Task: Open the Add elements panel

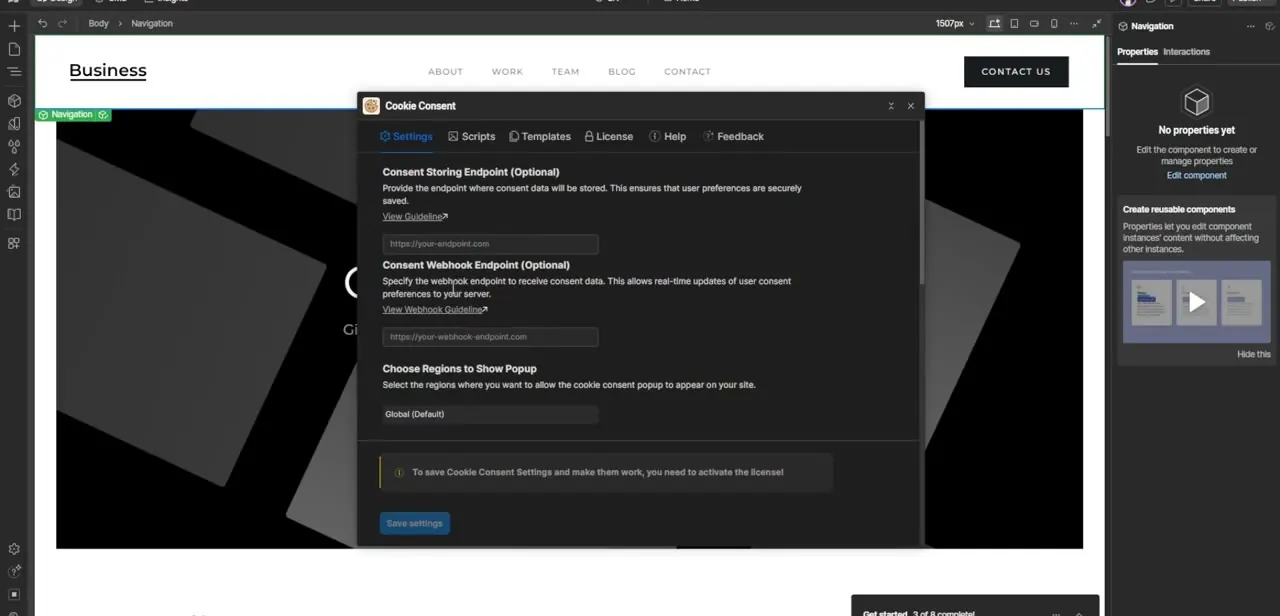Action: tap(14, 26)
